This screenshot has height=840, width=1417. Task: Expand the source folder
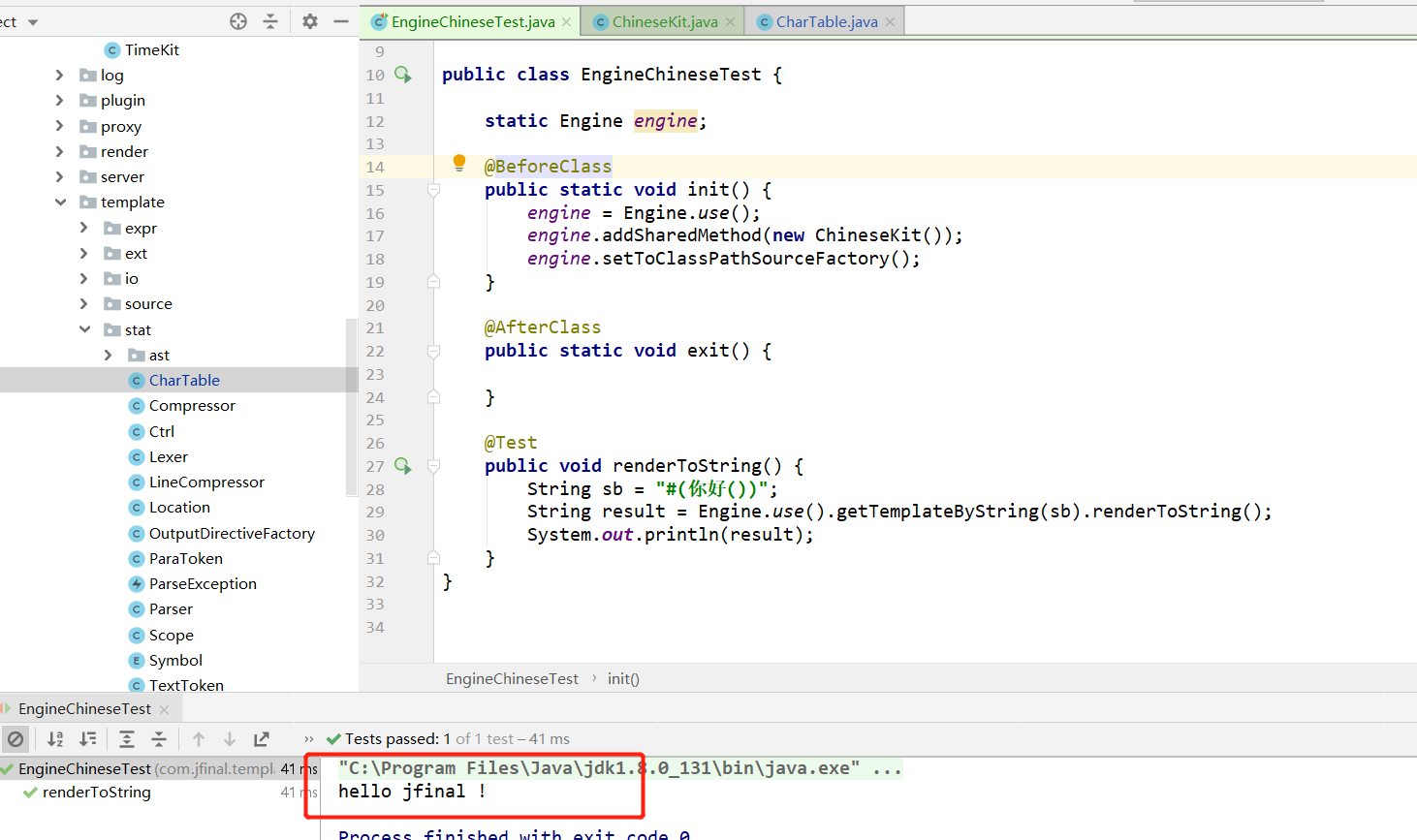pos(84,303)
